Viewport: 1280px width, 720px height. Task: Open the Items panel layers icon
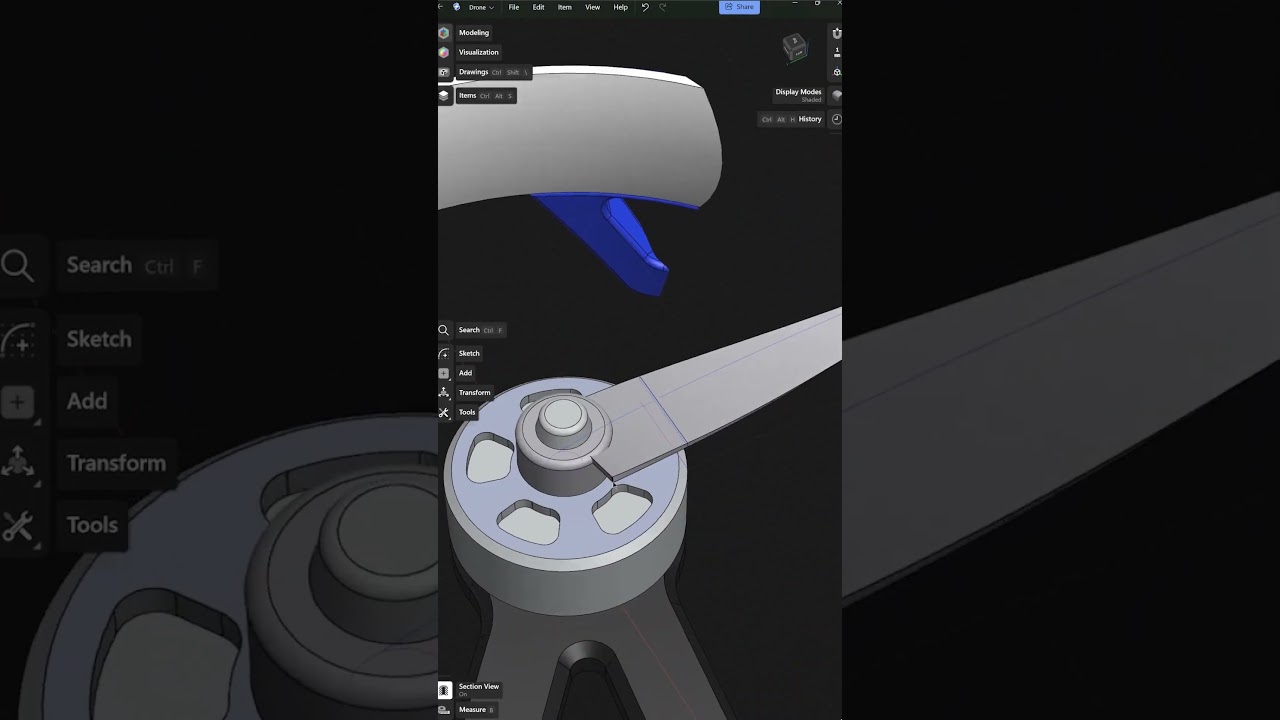444,96
